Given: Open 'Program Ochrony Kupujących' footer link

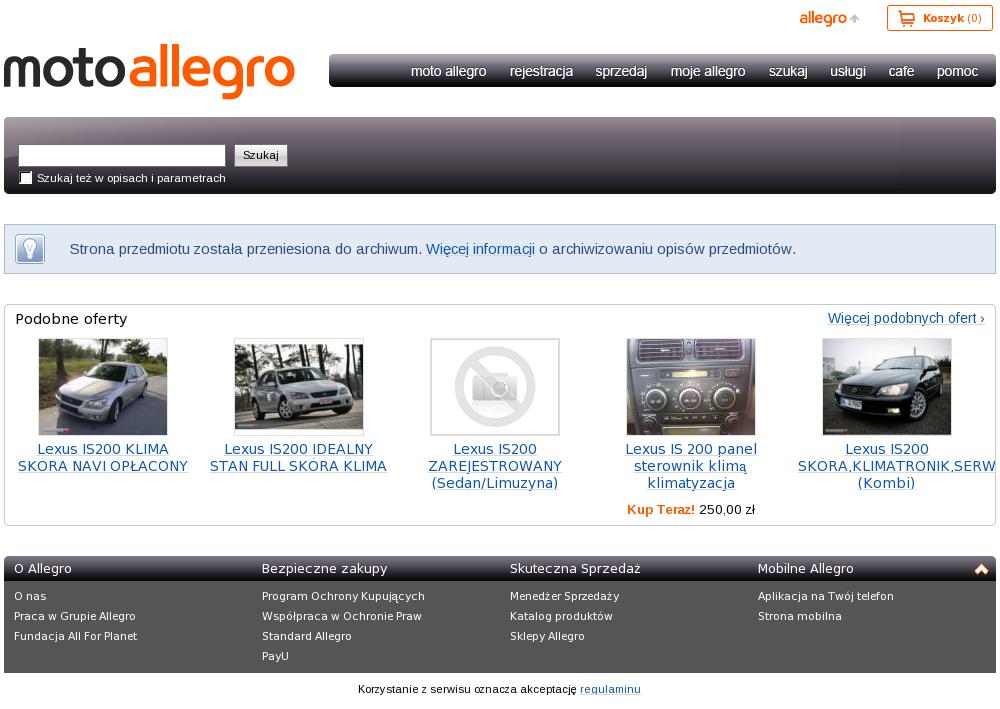Looking at the screenshot, I should (x=343, y=596).
